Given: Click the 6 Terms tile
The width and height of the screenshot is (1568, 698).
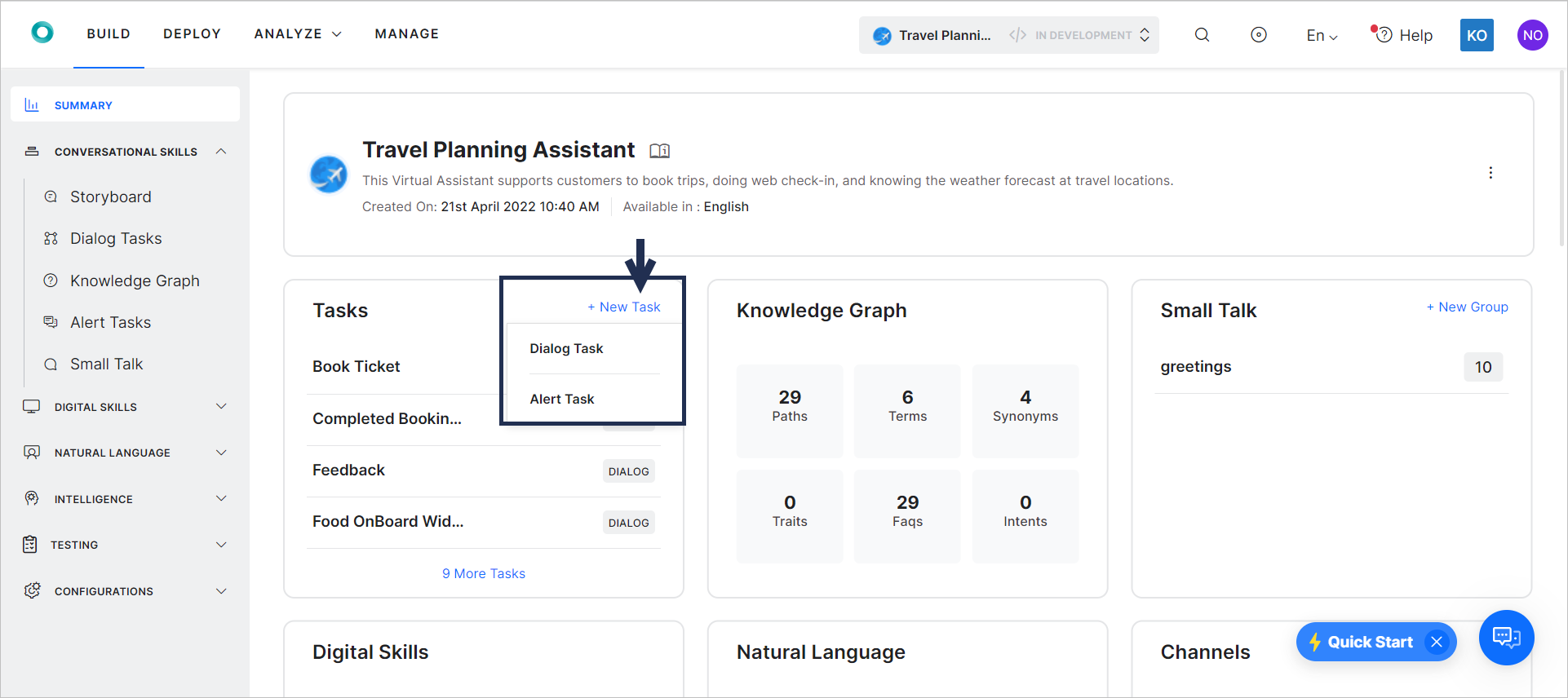Looking at the screenshot, I should [907, 411].
